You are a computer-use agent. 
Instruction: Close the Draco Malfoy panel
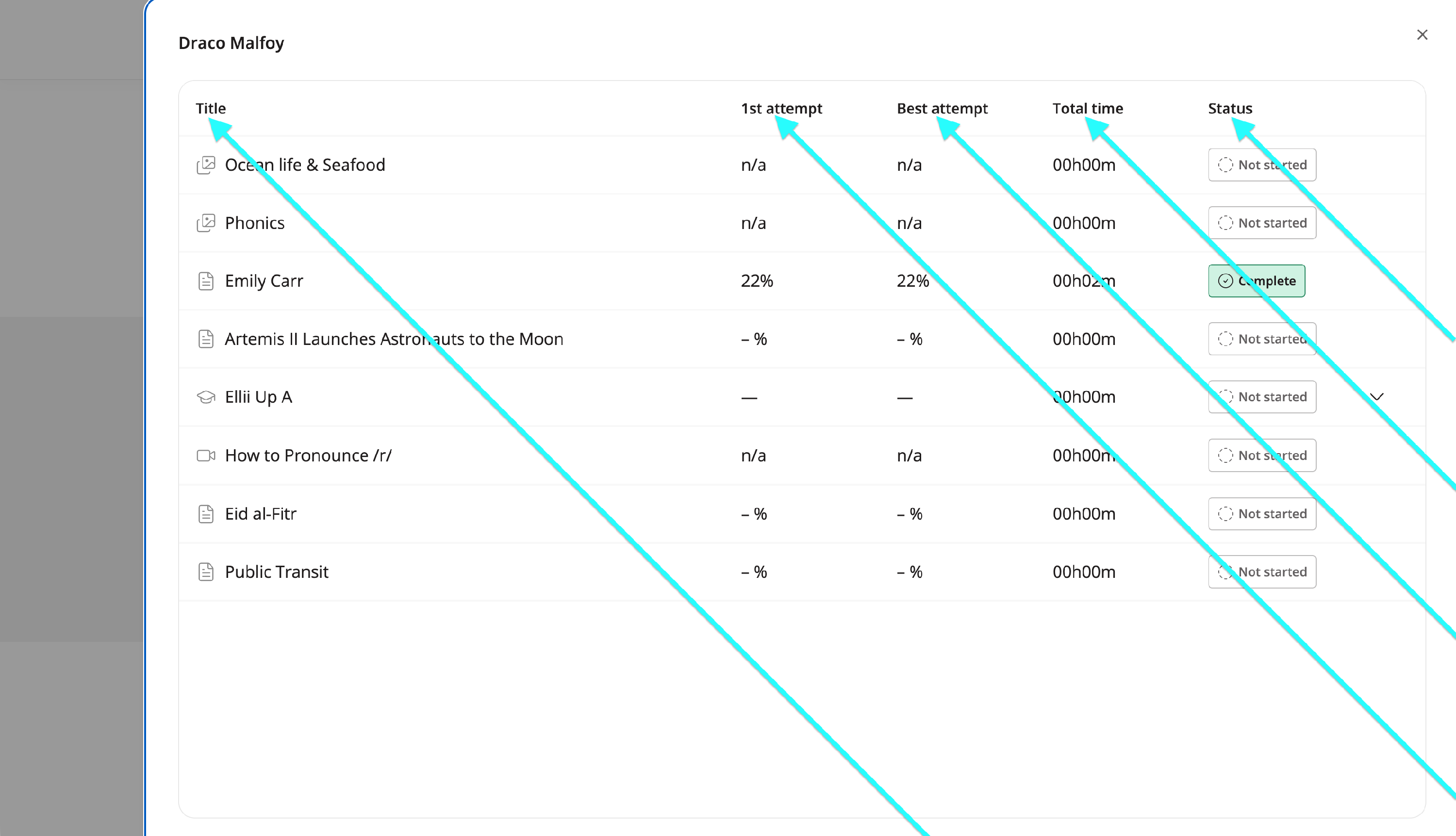tap(1422, 35)
